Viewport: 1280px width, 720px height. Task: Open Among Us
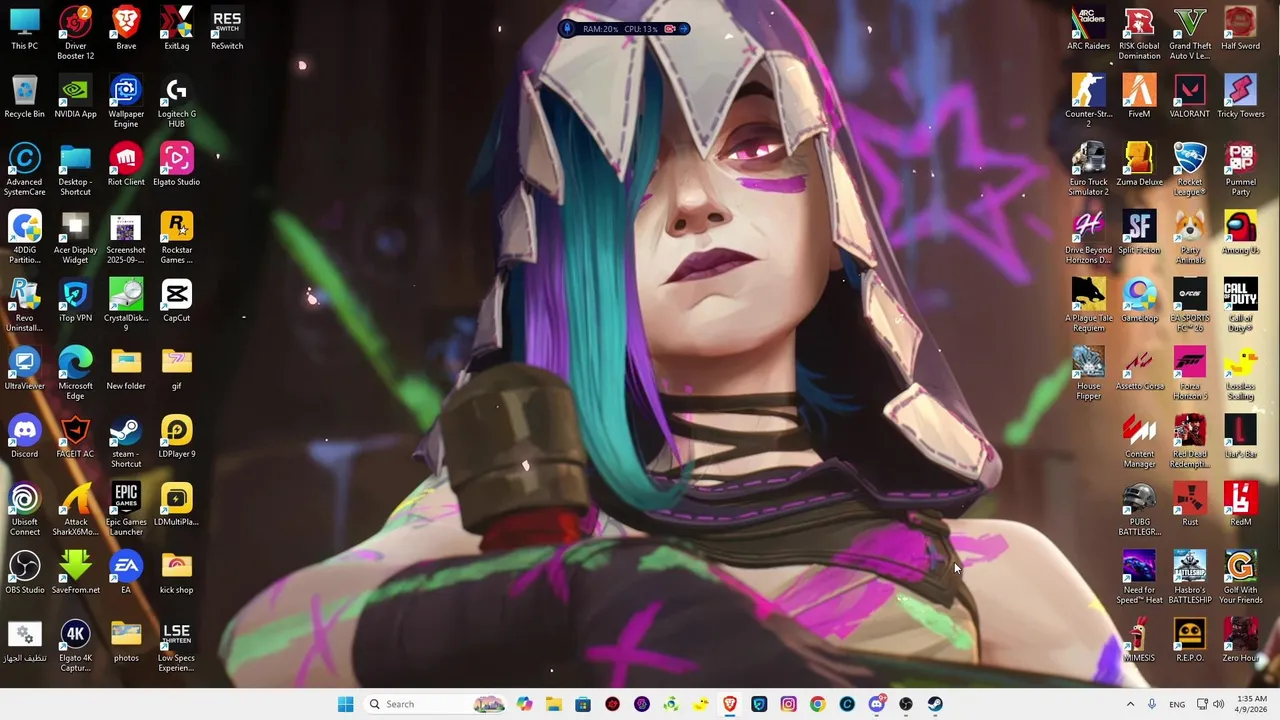(1241, 233)
